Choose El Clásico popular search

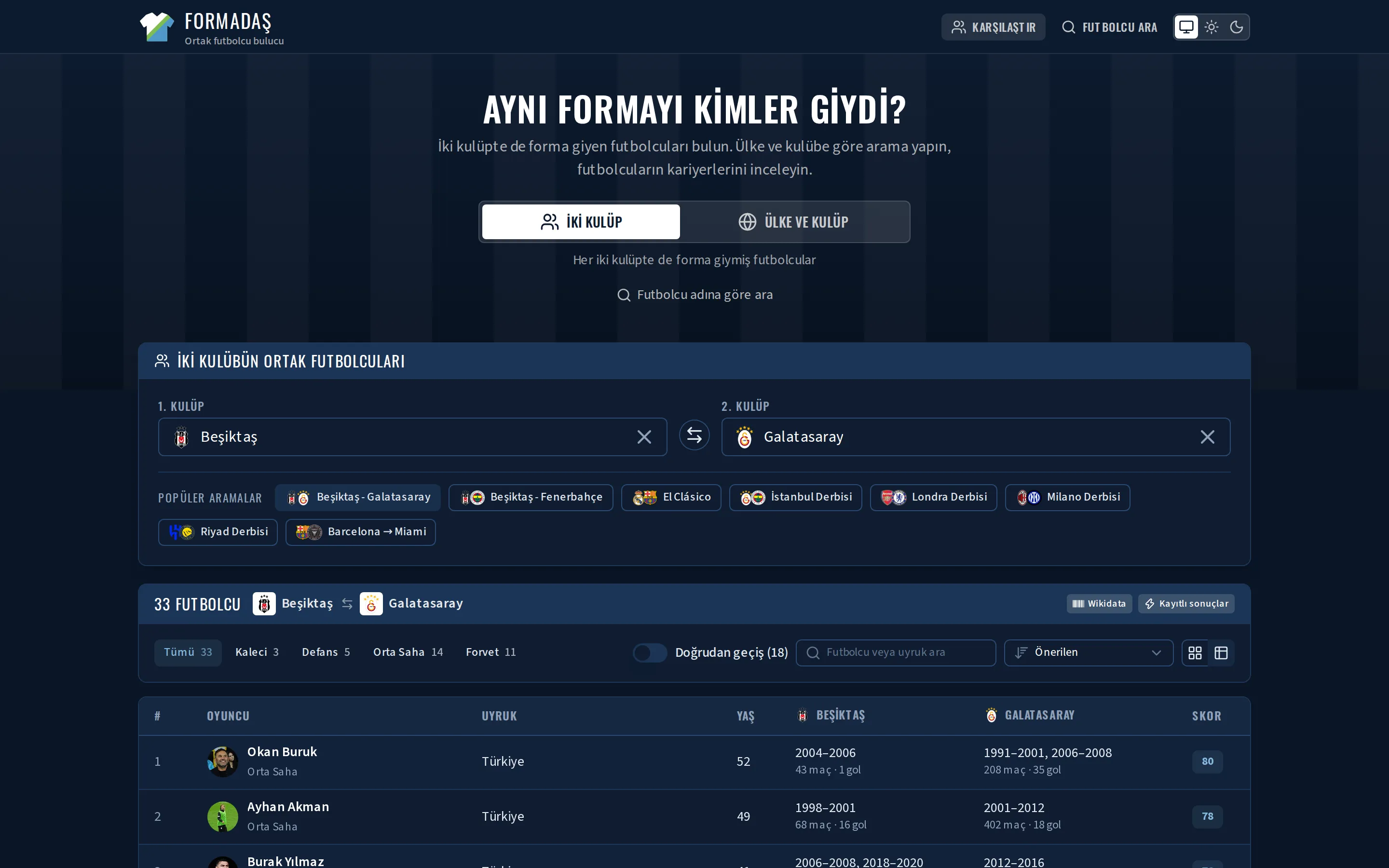[x=671, y=498]
